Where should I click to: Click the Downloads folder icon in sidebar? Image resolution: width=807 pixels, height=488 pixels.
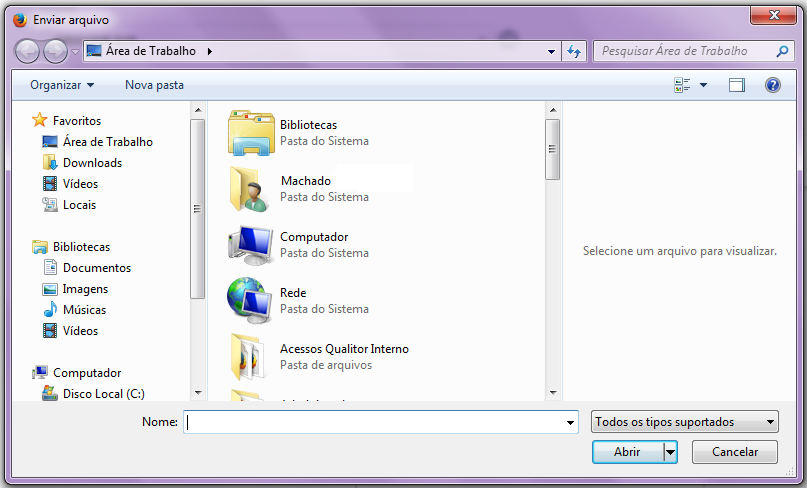point(50,162)
